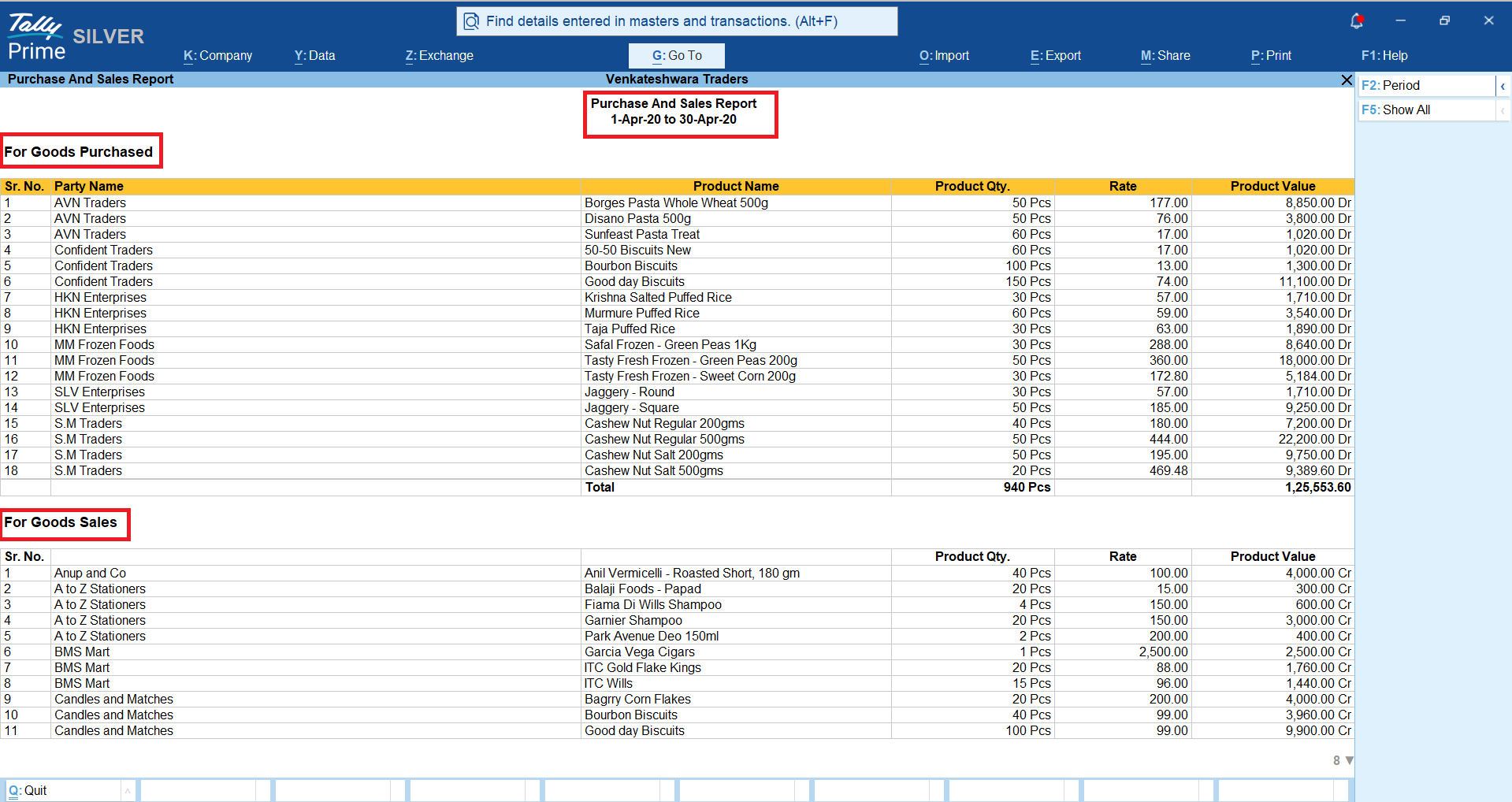
Task: Select Cashew Nut Regular 200gms row
Action: tap(677, 424)
